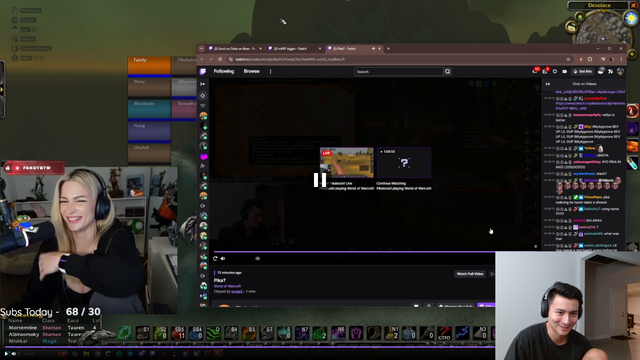
Task: Open the World of Warcraft category link
Action: 227,286
